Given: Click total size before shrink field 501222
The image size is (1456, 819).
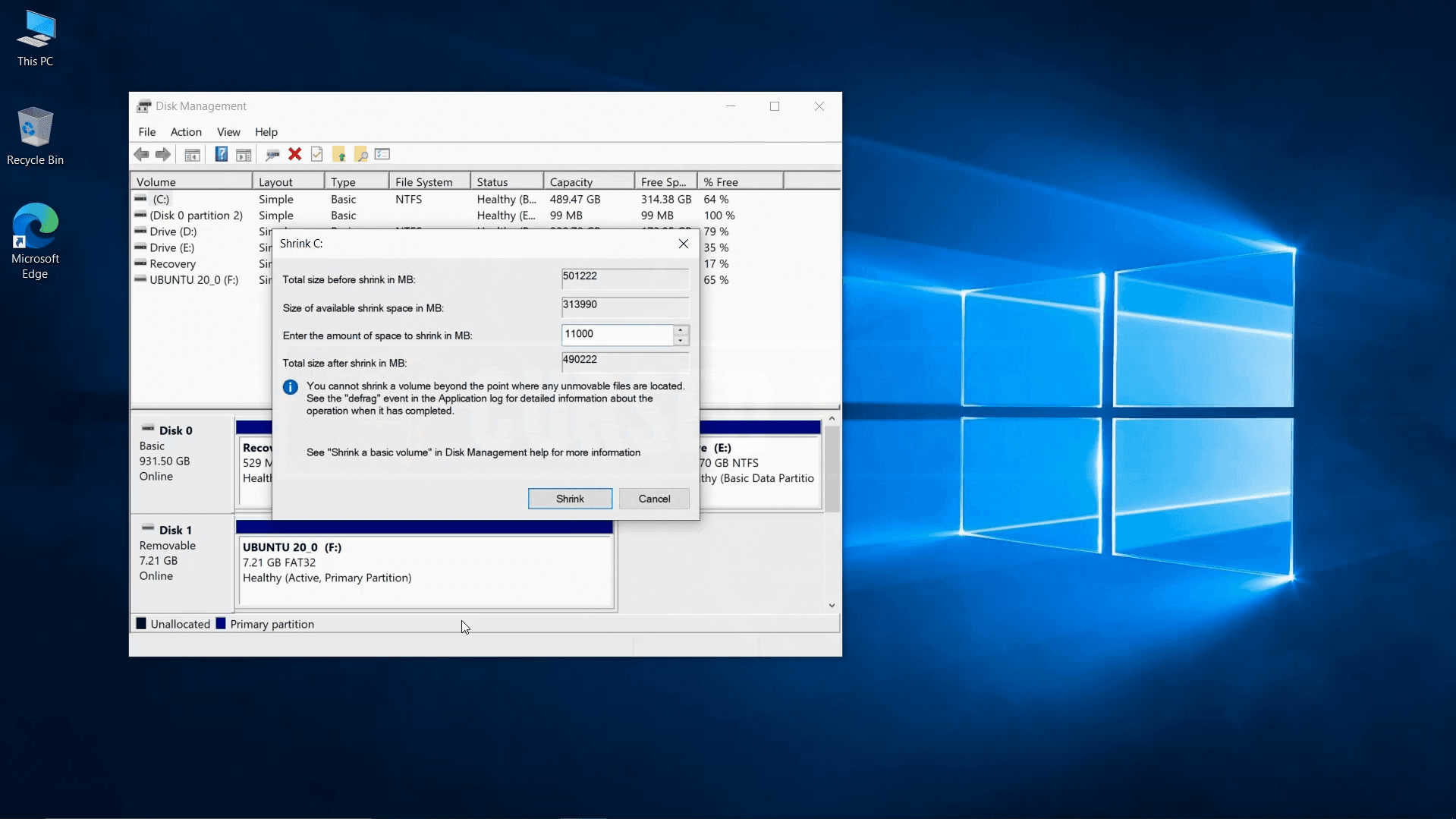Looking at the screenshot, I should pyautogui.click(x=625, y=278).
